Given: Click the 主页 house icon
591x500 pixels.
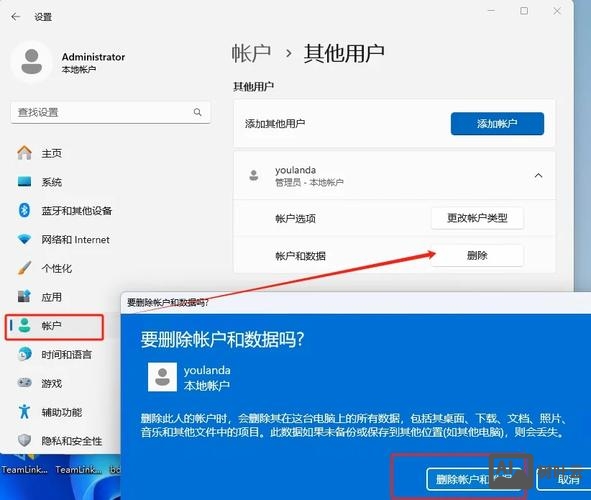Looking at the screenshot, I should (24, 153).
